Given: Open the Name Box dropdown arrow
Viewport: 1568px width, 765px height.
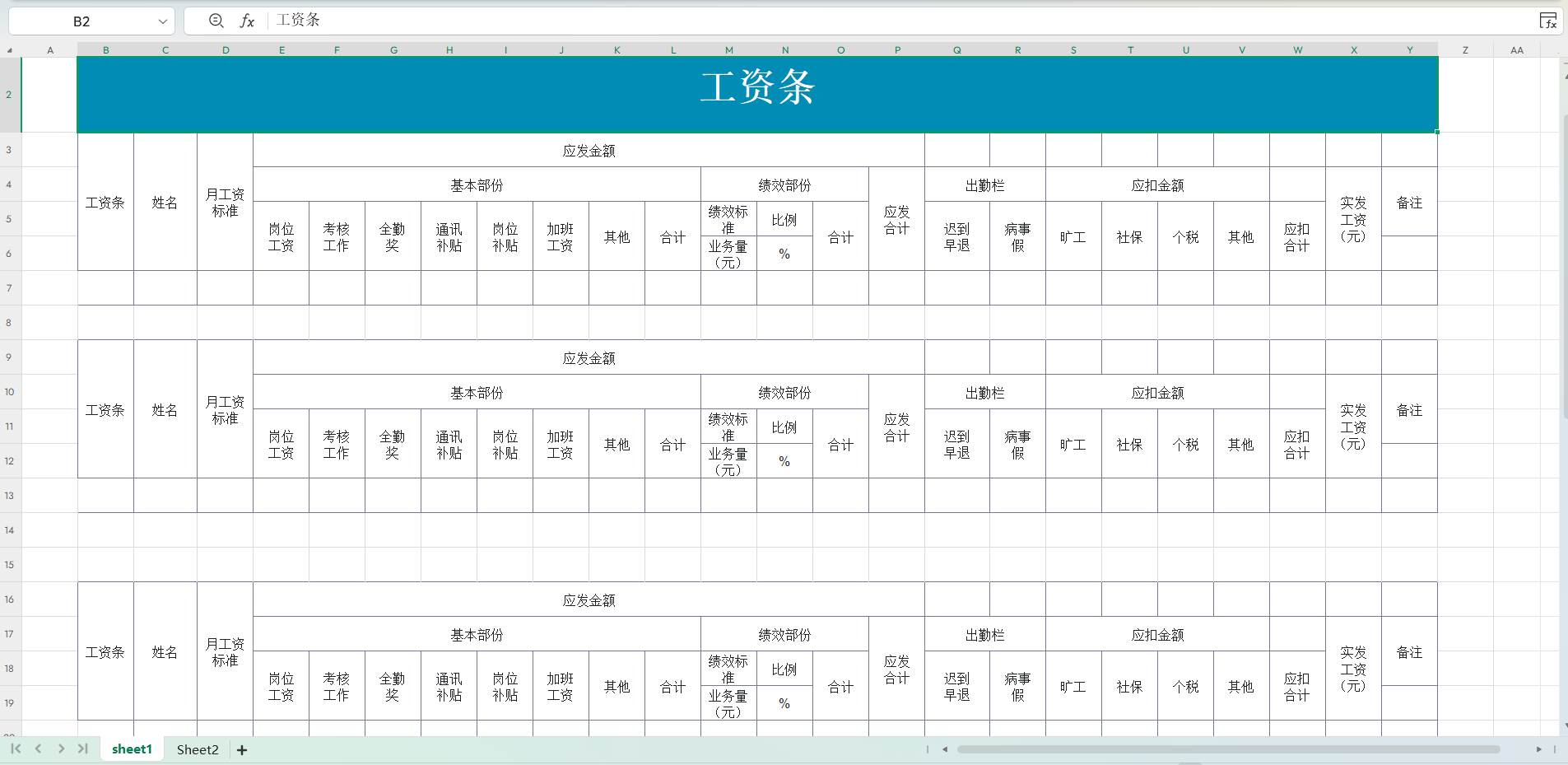Looking at the screenshot, I should [162, 21].
